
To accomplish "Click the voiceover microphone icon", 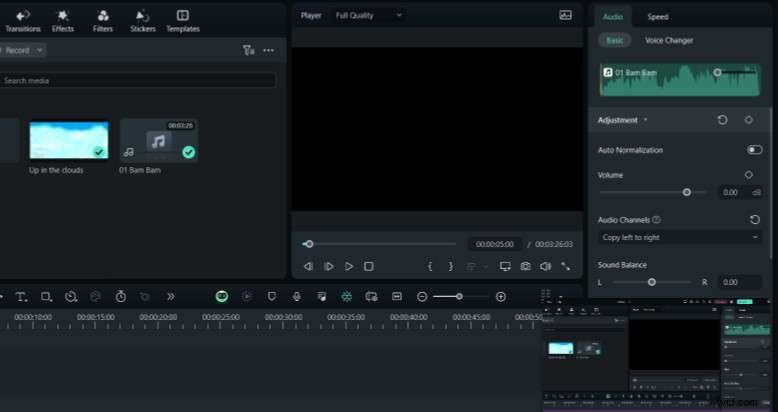I will tap(296, 297).
